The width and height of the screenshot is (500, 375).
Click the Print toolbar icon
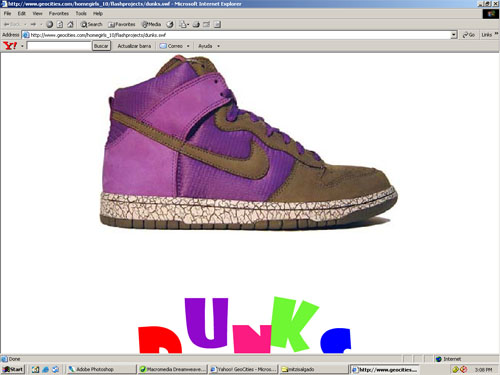(196, 24)
